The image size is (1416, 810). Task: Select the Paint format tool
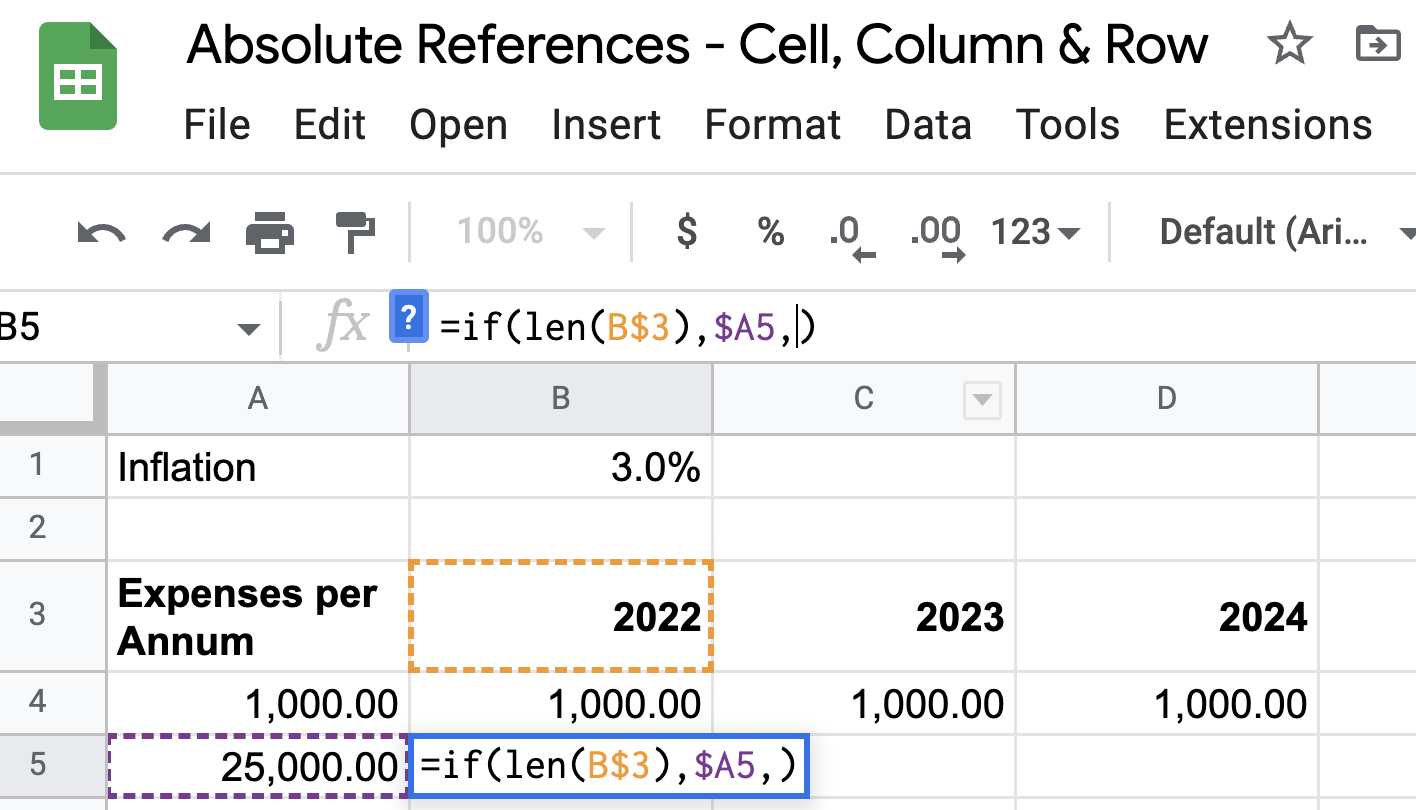[x=355, y=231]
